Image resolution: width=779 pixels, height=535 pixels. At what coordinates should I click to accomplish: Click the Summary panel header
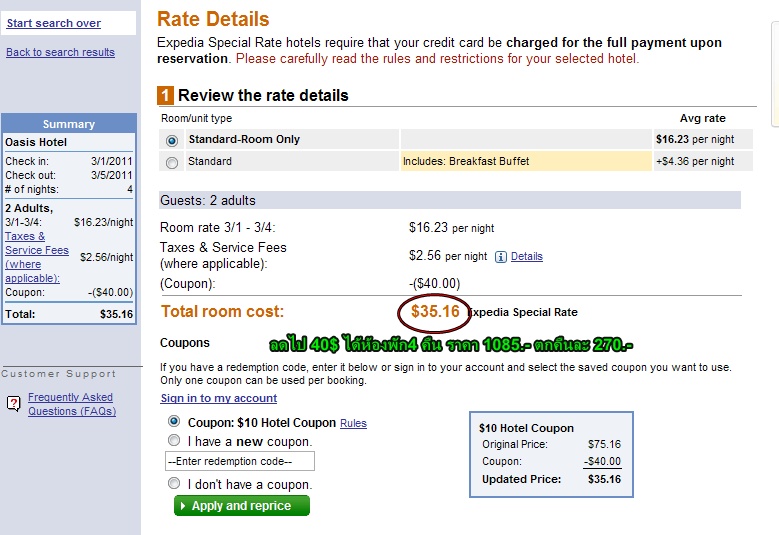coord(69,124)
